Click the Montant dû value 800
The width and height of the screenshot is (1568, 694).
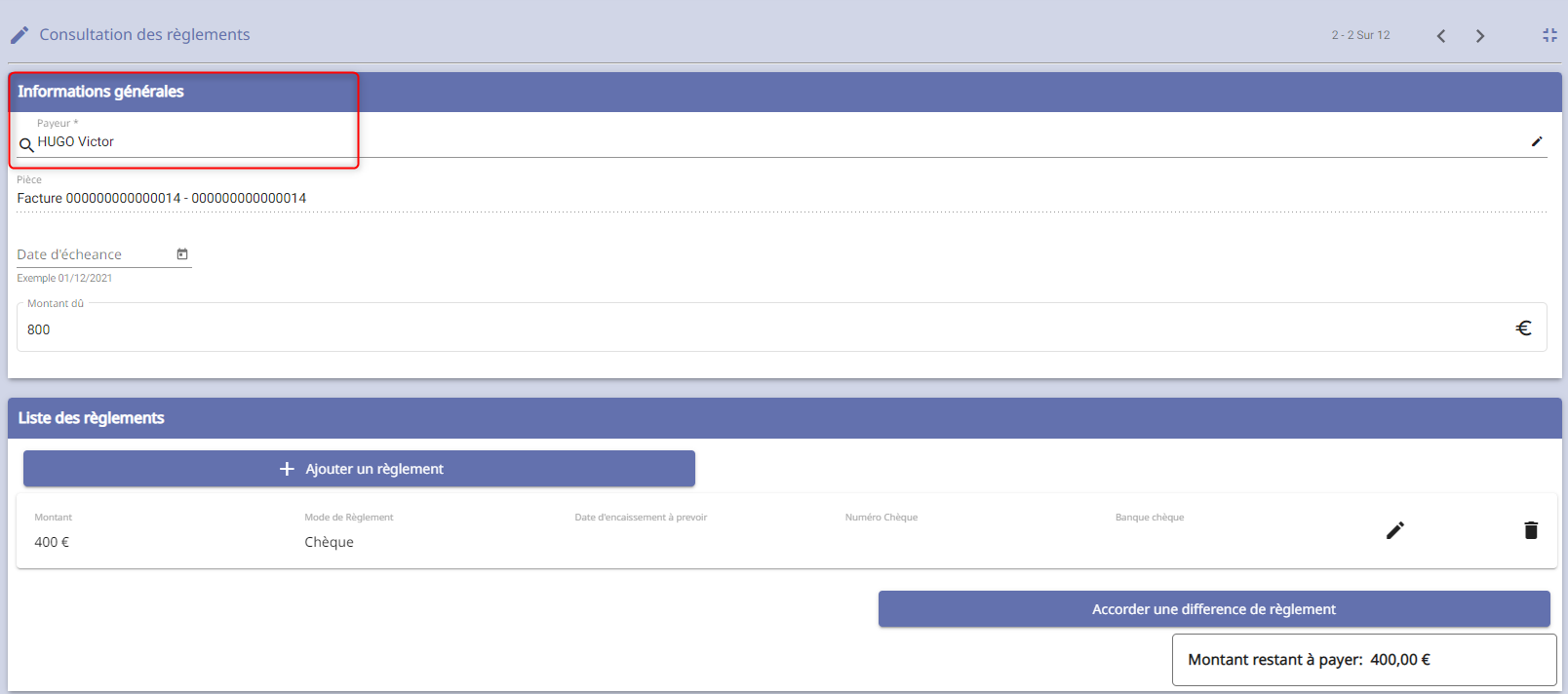[x=39, y=329]
